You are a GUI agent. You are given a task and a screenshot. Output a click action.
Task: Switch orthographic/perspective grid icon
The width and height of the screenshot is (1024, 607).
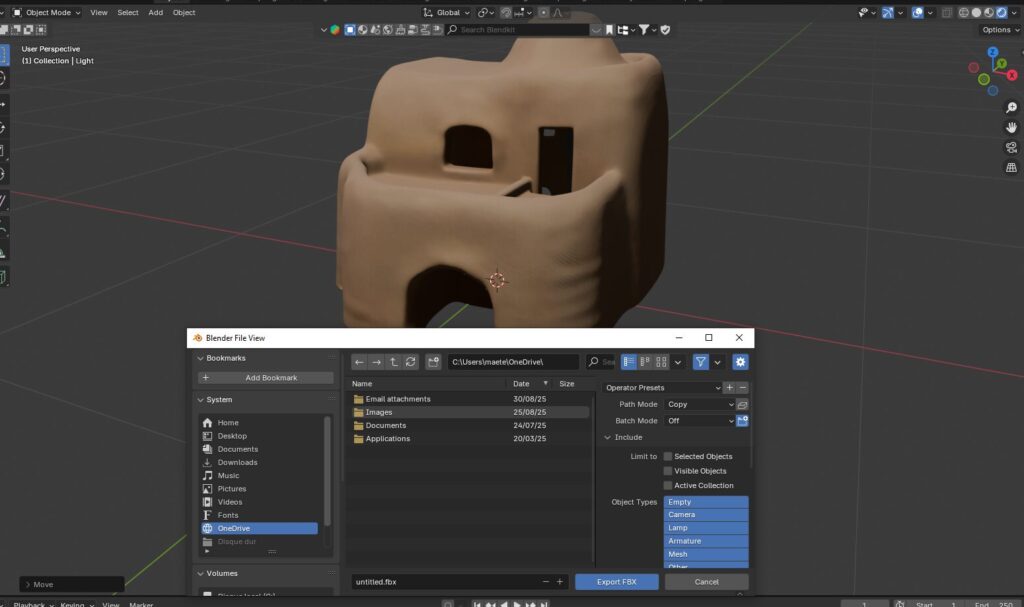[x=1011, y=168]
